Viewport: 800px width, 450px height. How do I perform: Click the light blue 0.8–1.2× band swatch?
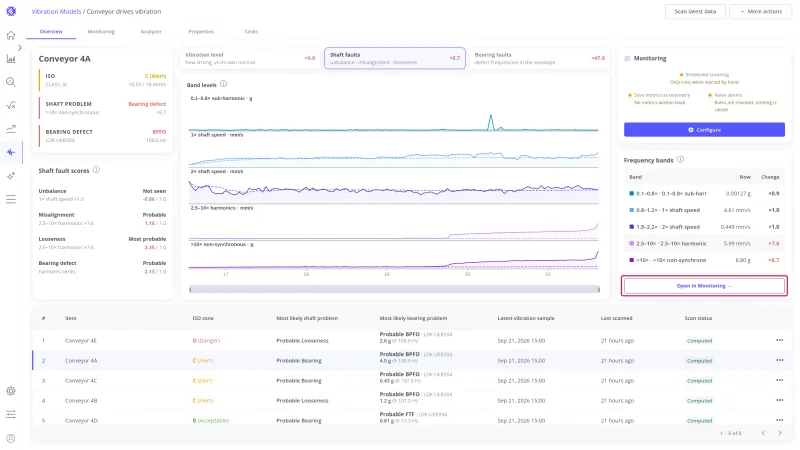coord(632,210)
